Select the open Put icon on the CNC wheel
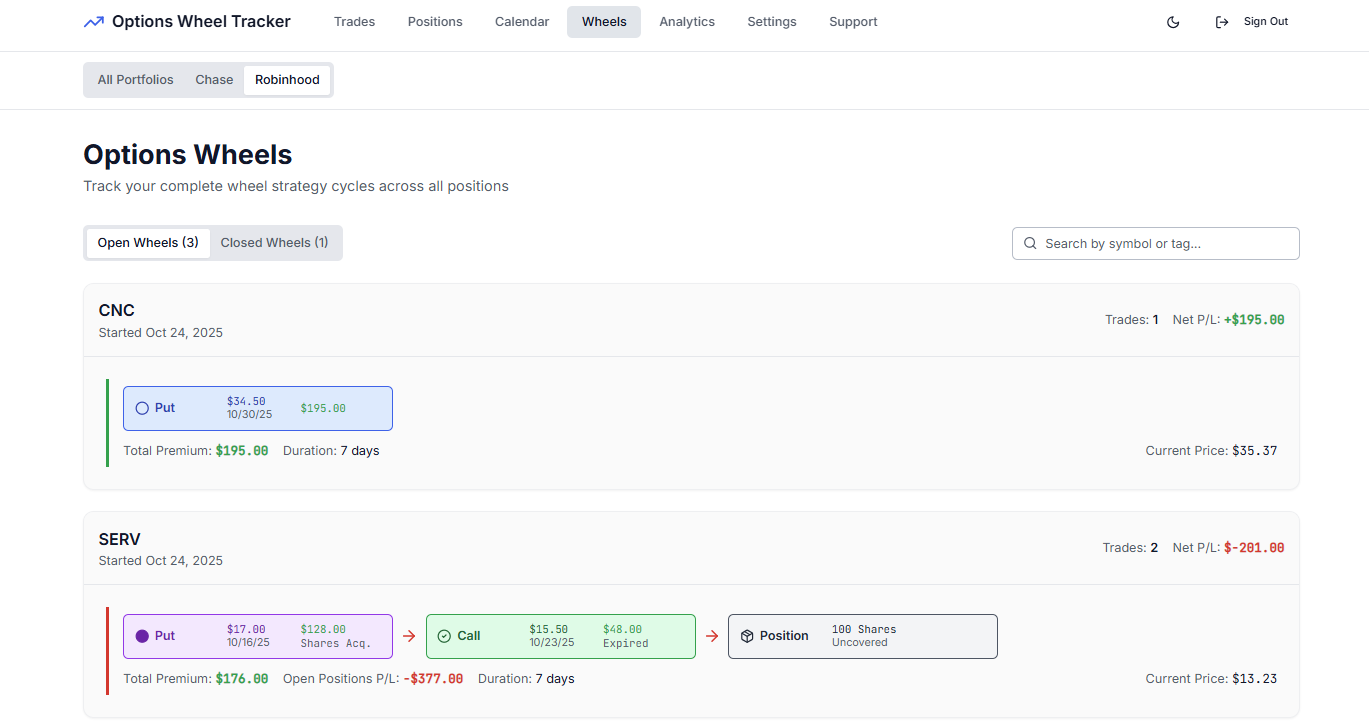The image size is (1369, 728). coord(141,407)
